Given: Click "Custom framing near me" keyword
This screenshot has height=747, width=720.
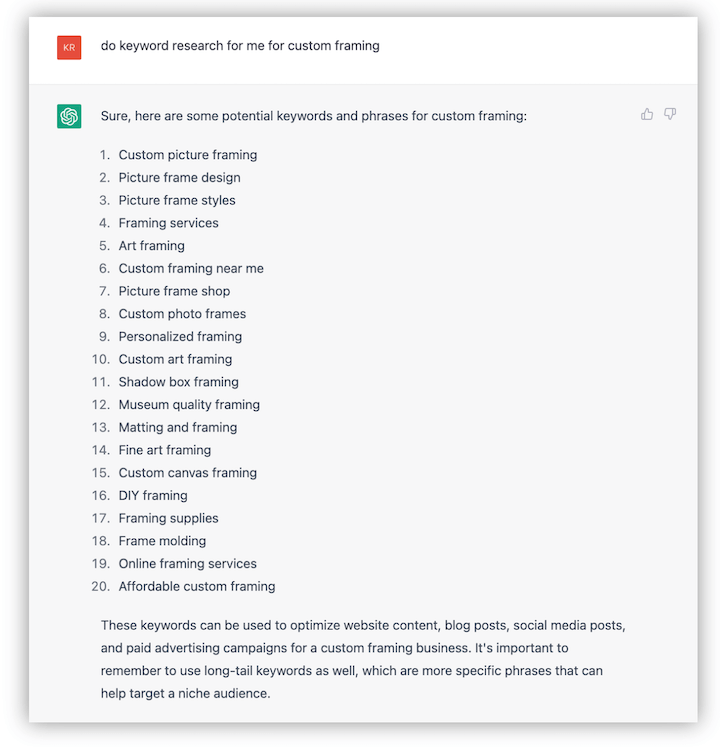Looking at the screenshot, I should (191, 269).
